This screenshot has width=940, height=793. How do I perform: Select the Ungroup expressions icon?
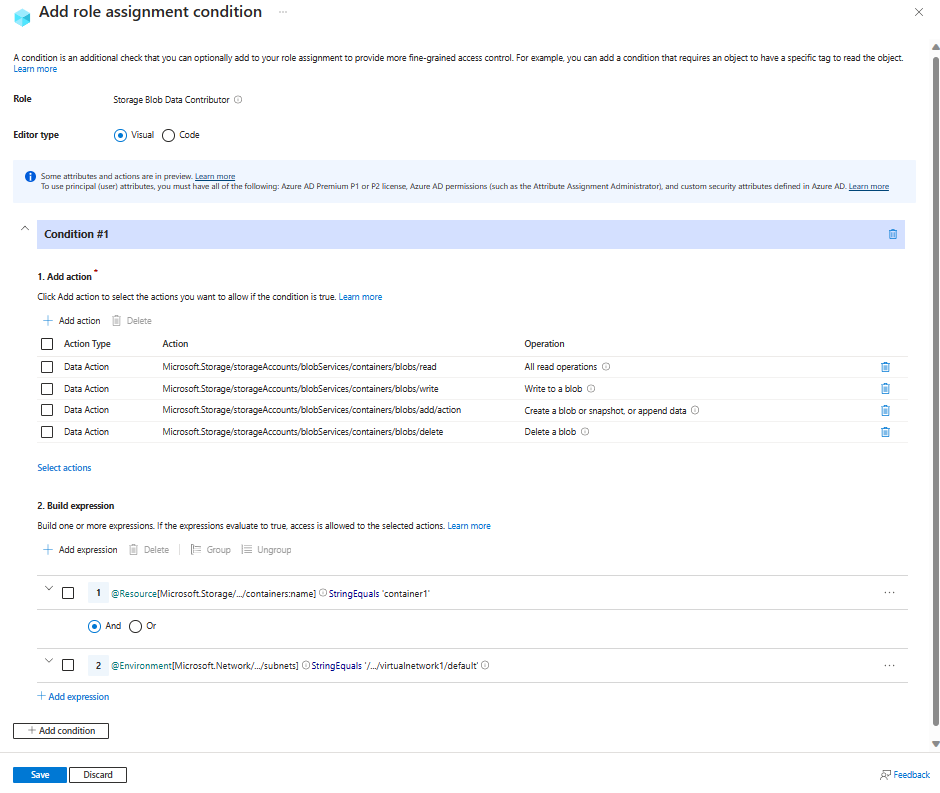point(245,549)
